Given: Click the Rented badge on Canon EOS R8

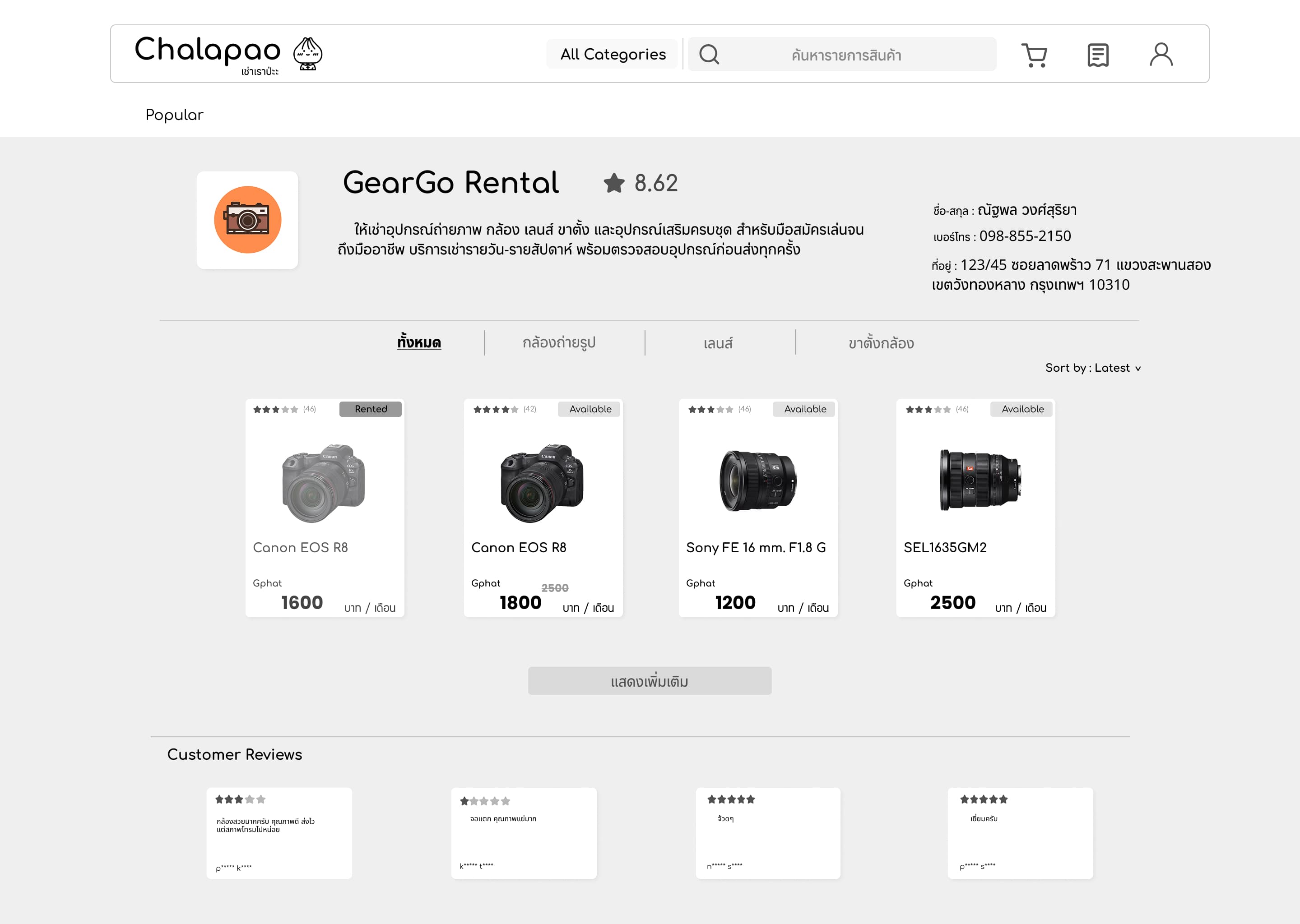Looking at the screenshot, I should (371, 409).
